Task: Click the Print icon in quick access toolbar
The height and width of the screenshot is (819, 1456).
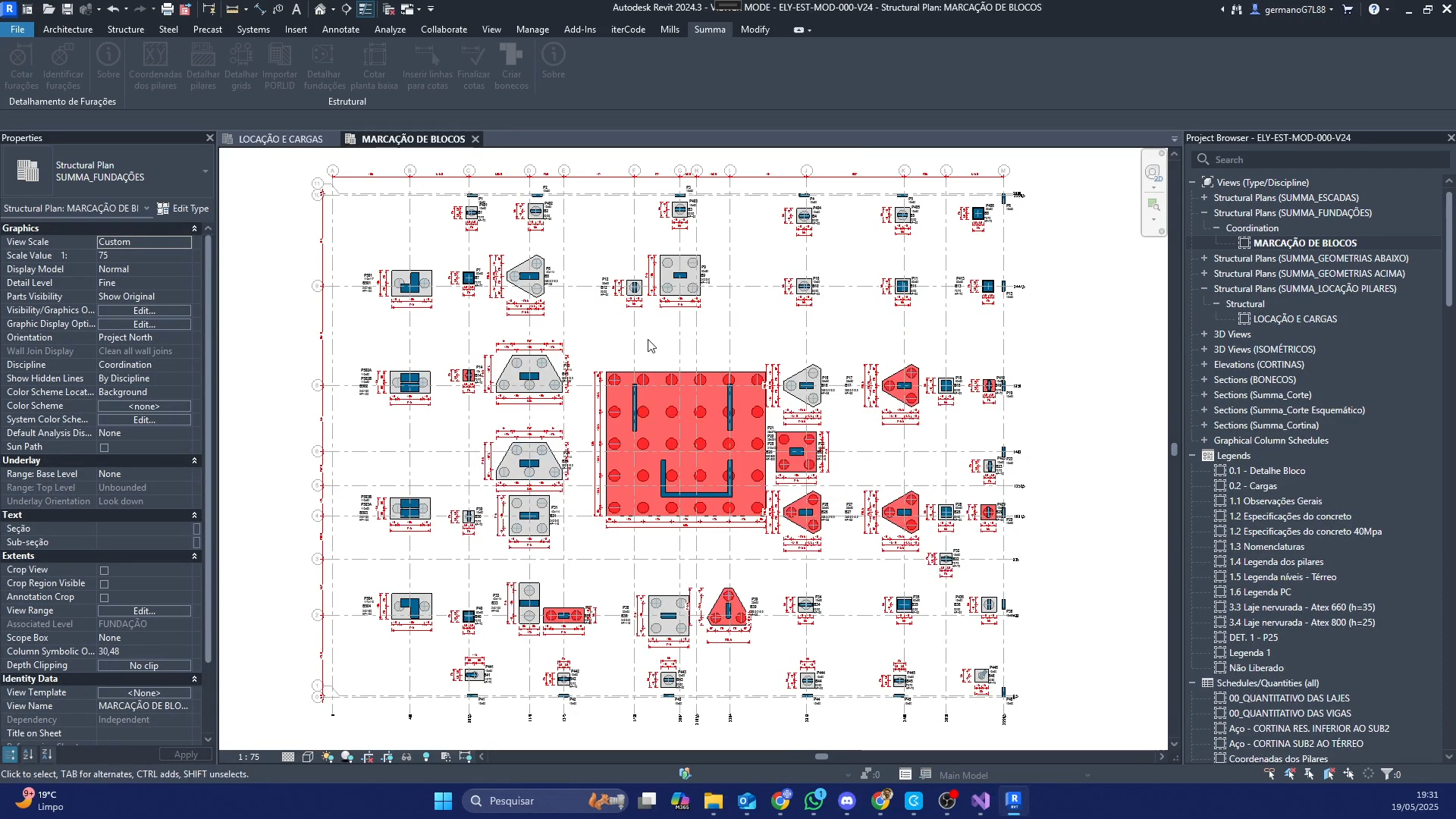Action: pyautogui.click(x=167, y=9)
